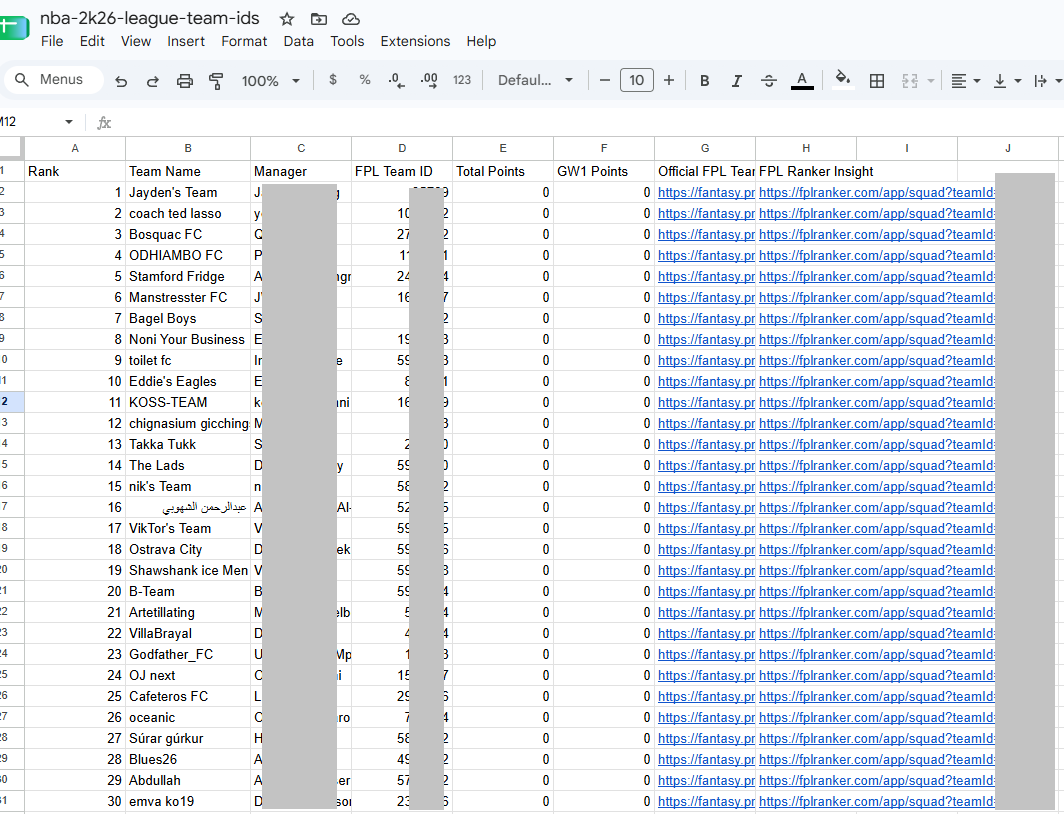
Task: Open the borders tool
Action: (x=877, y=81)
